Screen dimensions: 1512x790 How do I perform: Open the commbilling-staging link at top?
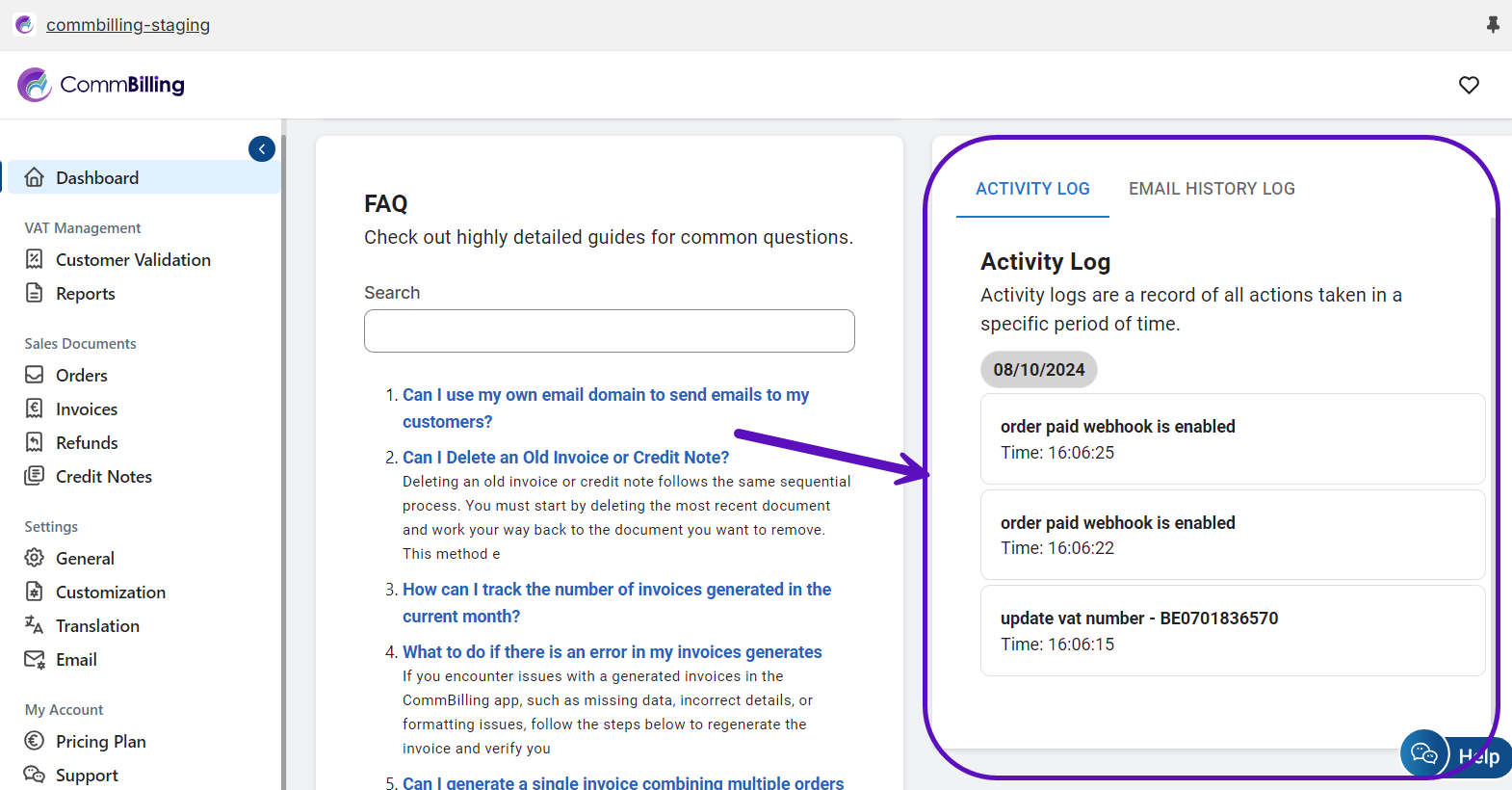pos(128,25)
